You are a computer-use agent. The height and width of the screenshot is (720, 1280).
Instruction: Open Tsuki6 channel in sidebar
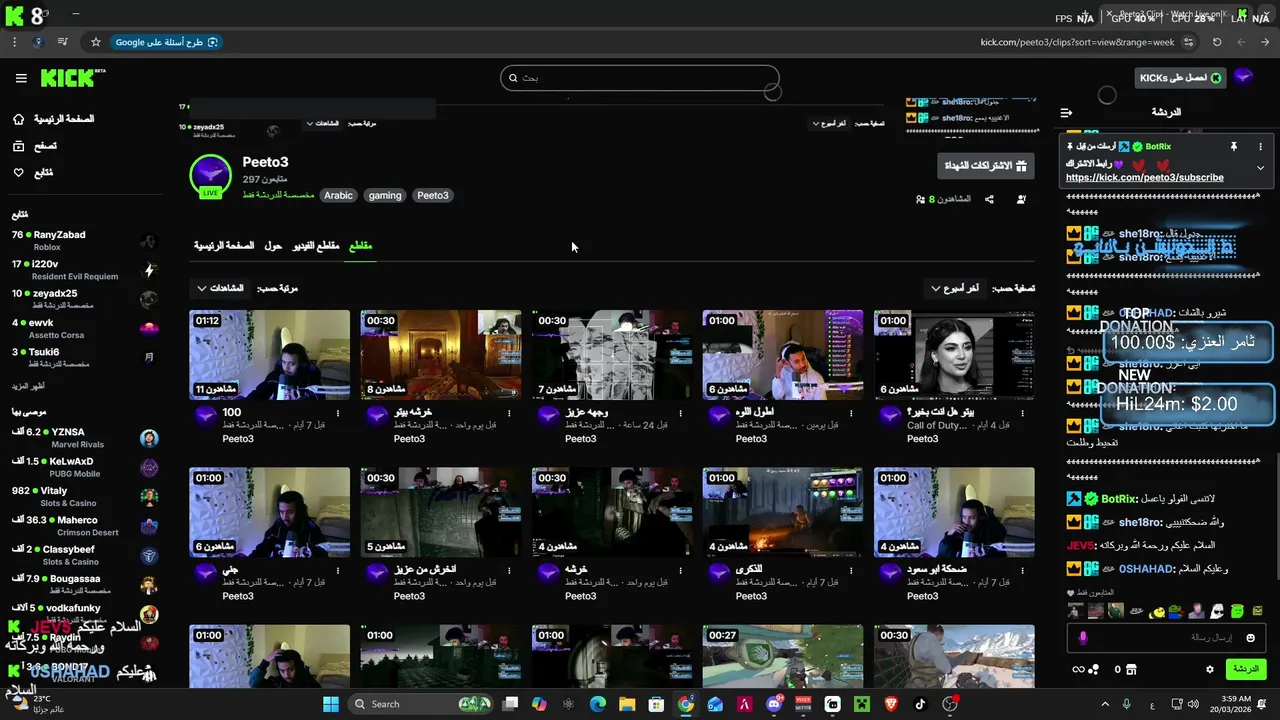tap(85, 357)
